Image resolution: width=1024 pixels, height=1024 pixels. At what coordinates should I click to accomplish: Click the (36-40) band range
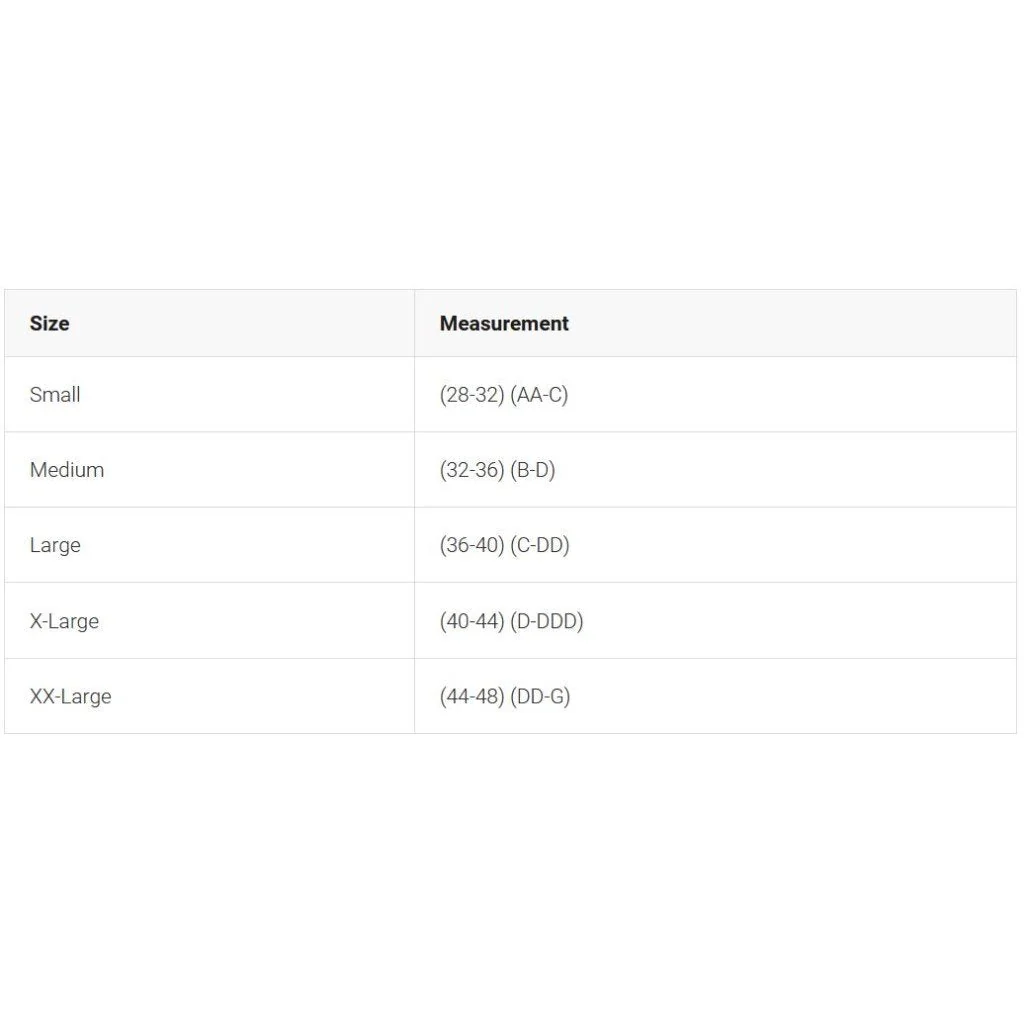(472, 545)
